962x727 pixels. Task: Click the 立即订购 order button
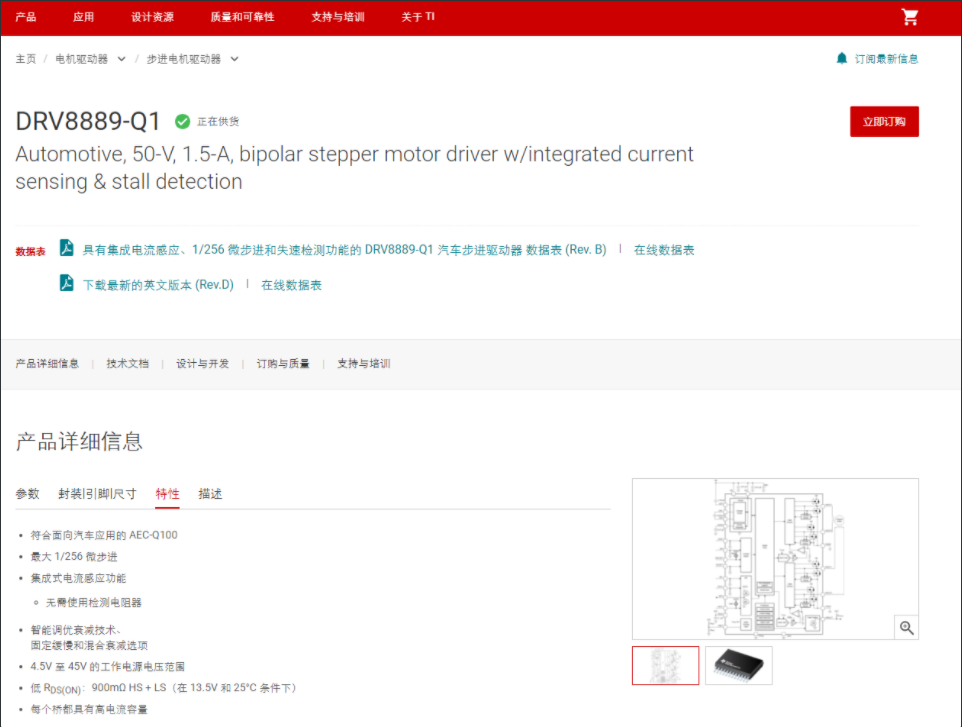coord(884,121)
